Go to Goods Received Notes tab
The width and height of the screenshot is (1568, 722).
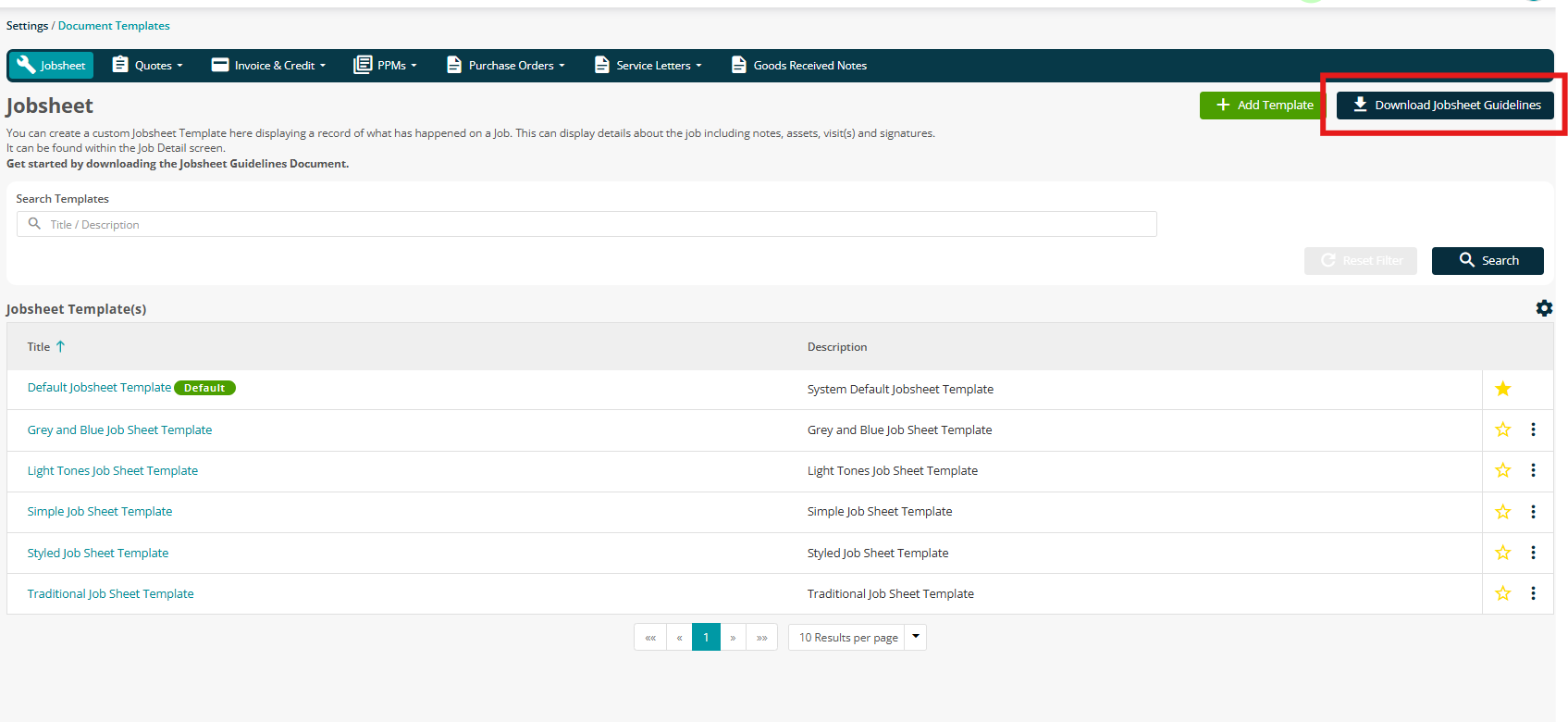[799, 66]
